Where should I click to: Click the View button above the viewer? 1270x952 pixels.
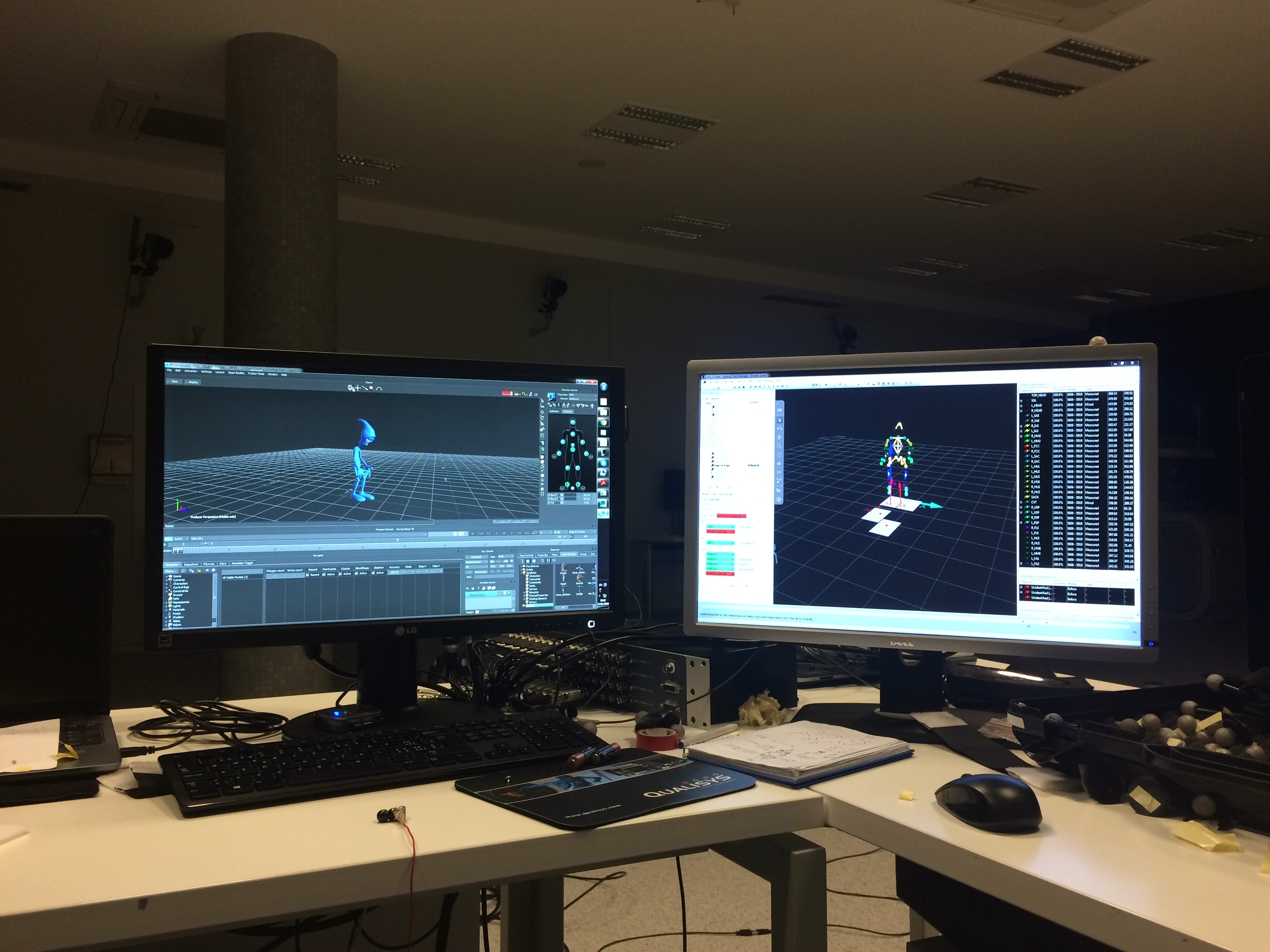pos(175,381)
